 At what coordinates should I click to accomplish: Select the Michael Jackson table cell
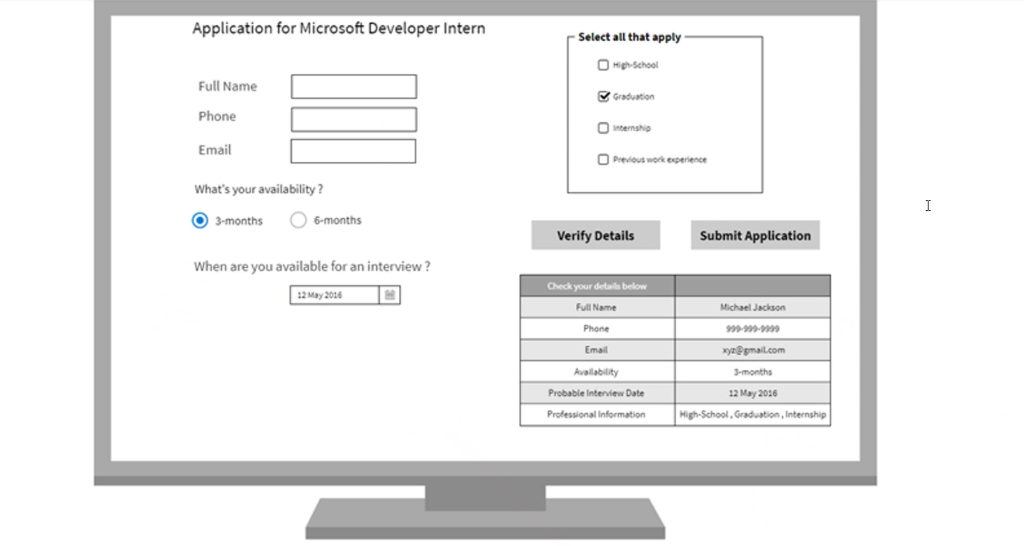pos(752,307)
